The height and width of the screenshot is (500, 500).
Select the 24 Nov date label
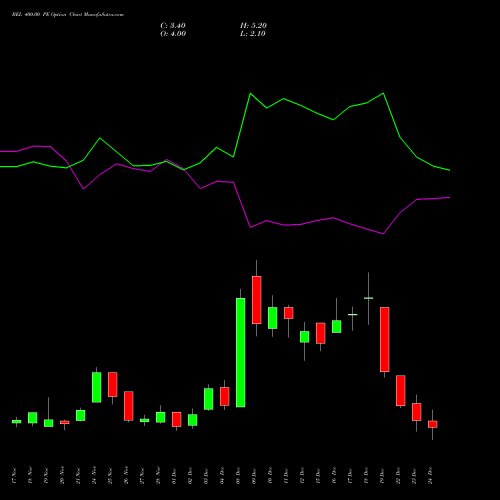pyautogui.click(x=94, y=476)
